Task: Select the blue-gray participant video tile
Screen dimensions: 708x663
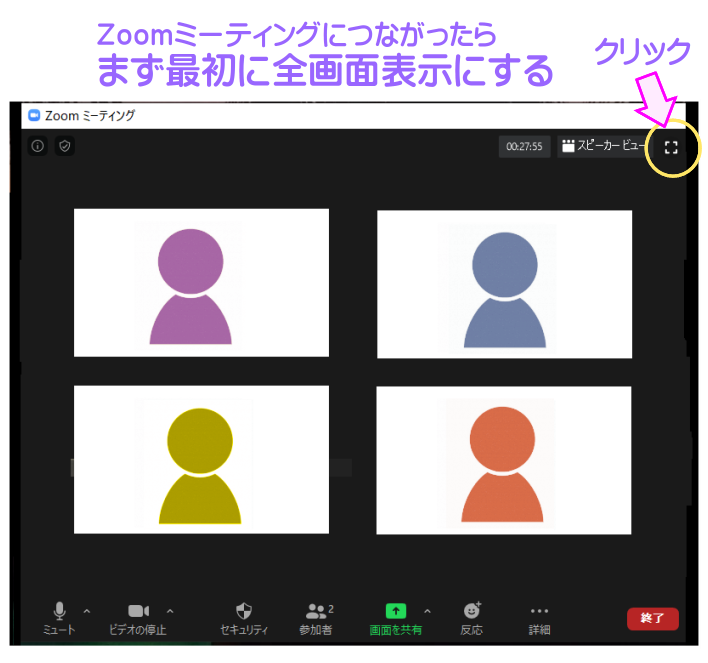Action: tap(504, 284)
